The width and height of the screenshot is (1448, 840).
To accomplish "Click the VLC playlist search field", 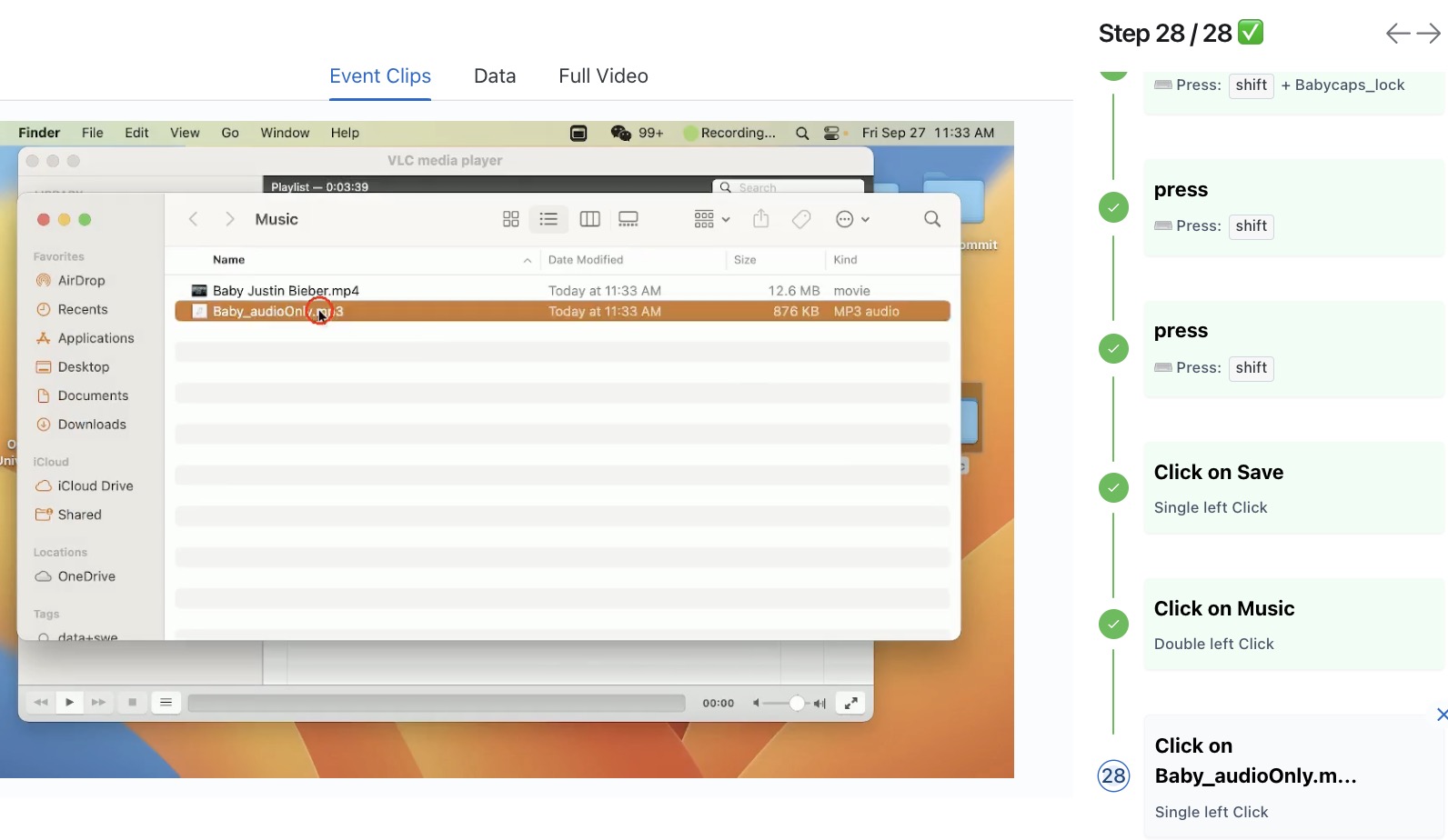I will coord(788,187).
